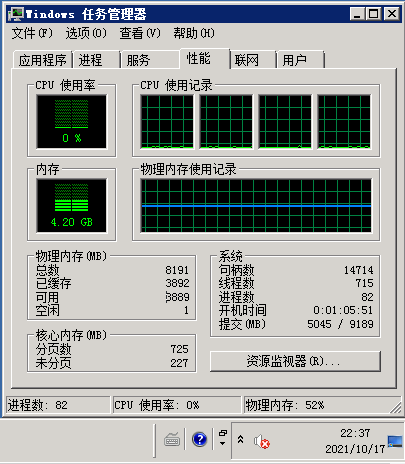Open the blue help question mark icon
The width and height of the screenshot is (405, 464).
pyautogui.click(x=199, y=439)
